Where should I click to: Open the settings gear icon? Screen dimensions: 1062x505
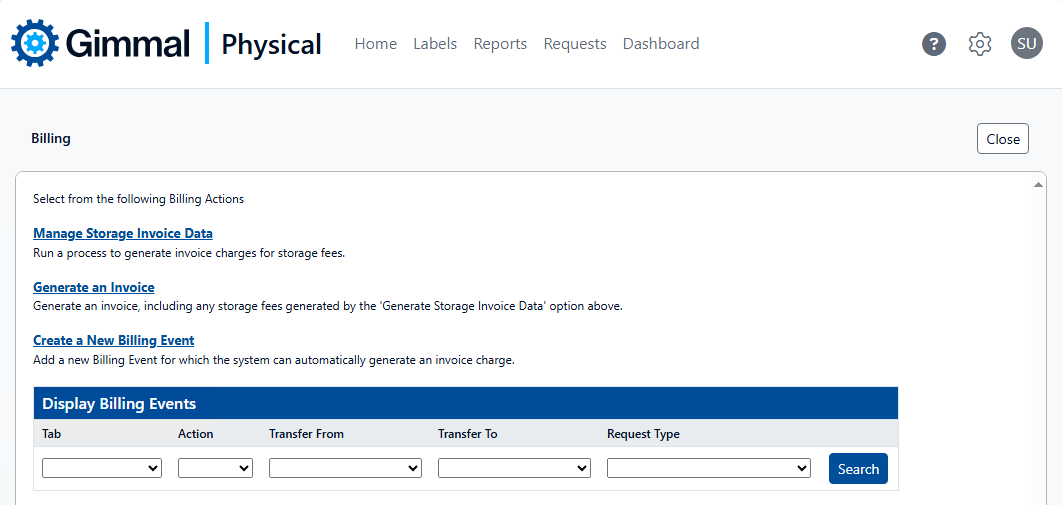(x=979, y=44)
